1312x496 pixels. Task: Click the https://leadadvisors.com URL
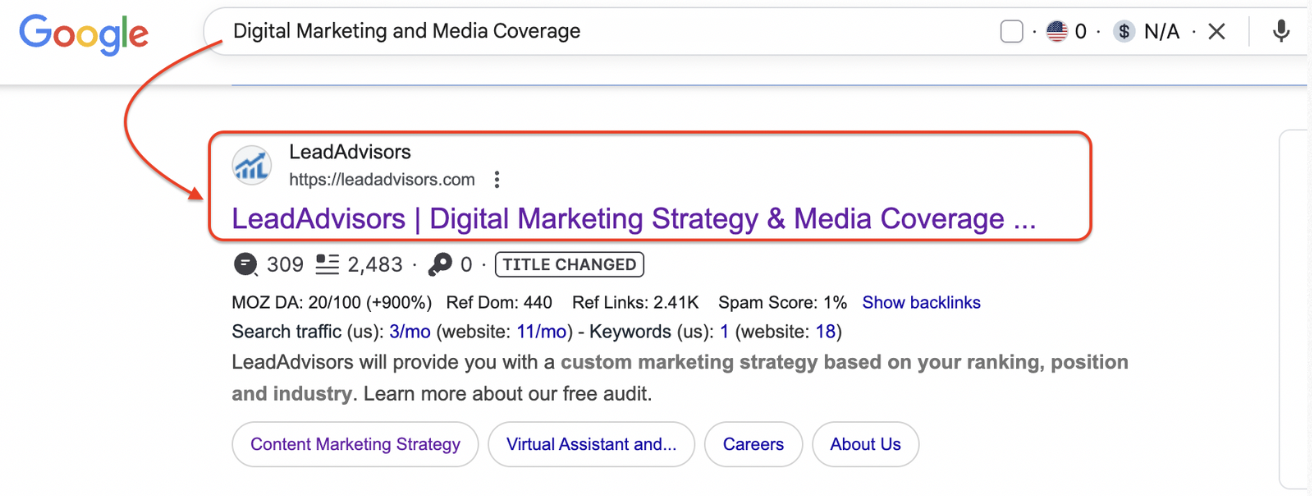382,180
